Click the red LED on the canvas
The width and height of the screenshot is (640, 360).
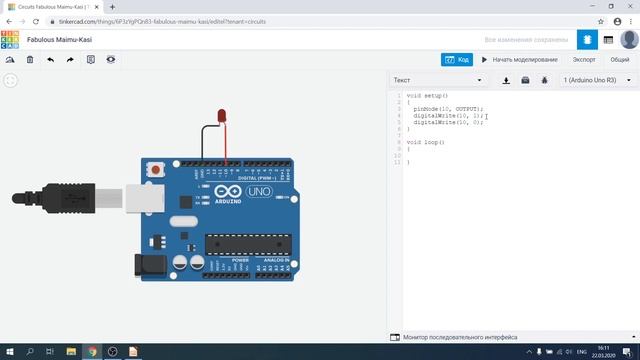click(x=222, y=116)
